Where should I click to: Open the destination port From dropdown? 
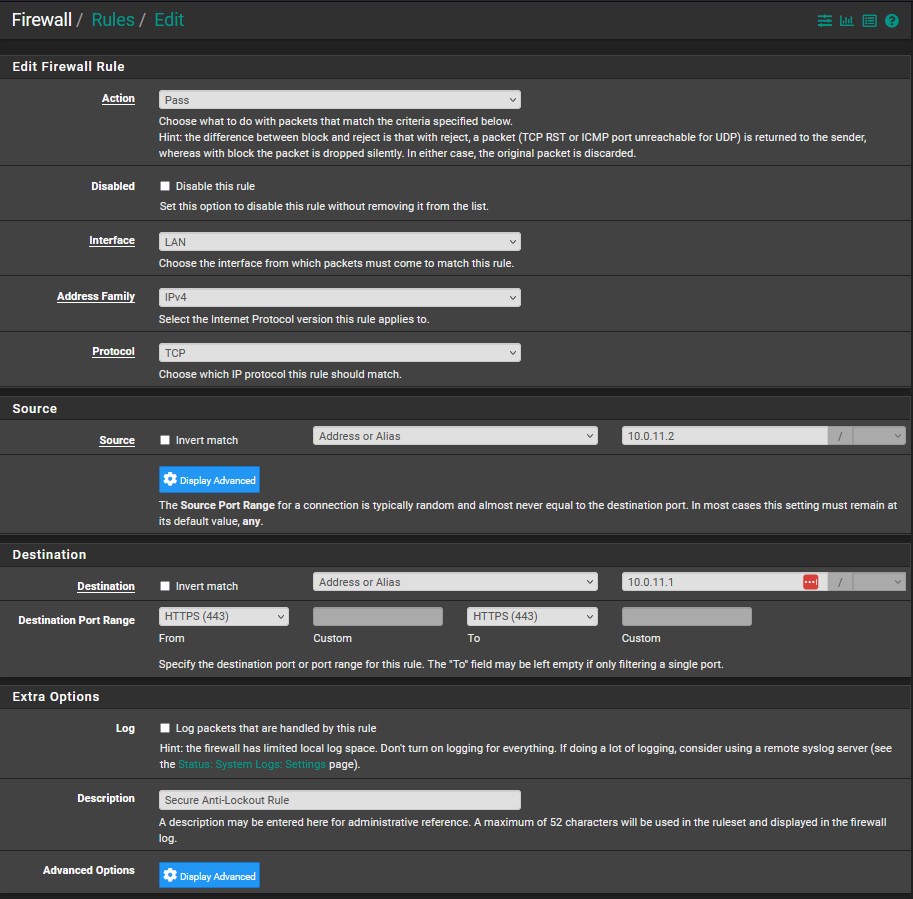click(223, 616)
